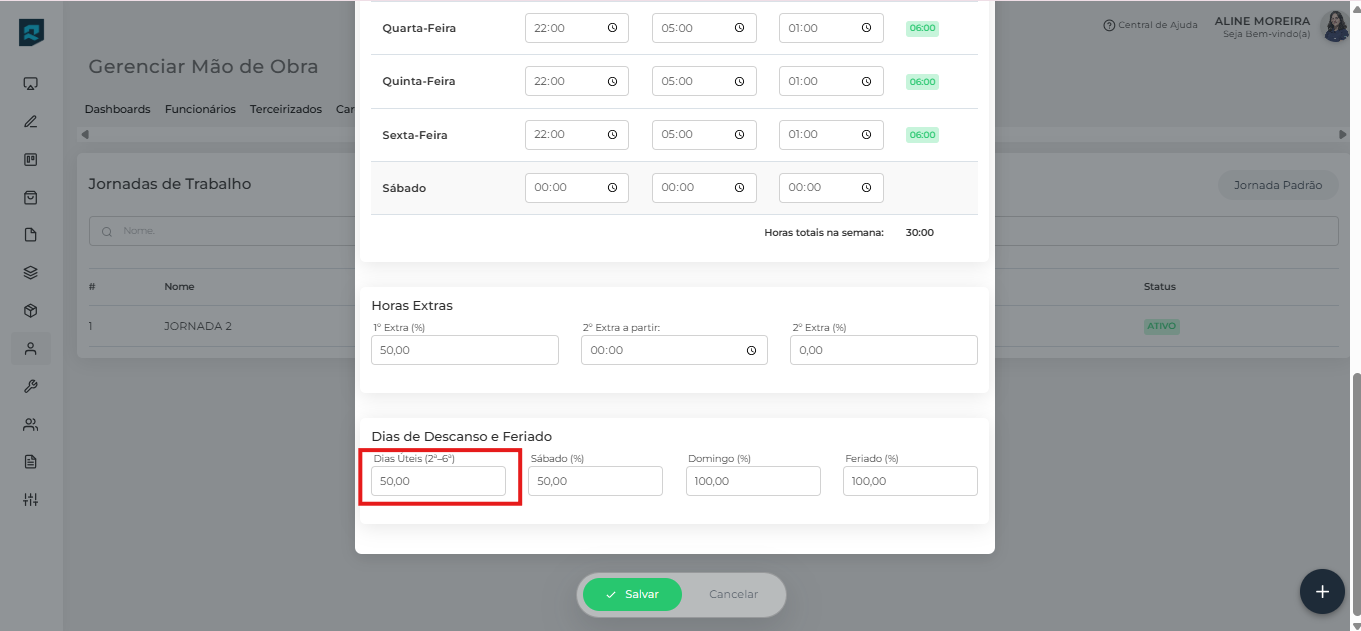1361x631 pixels.
Task: Click the sliders settings icon in sidebar
Action: point(30,500)
